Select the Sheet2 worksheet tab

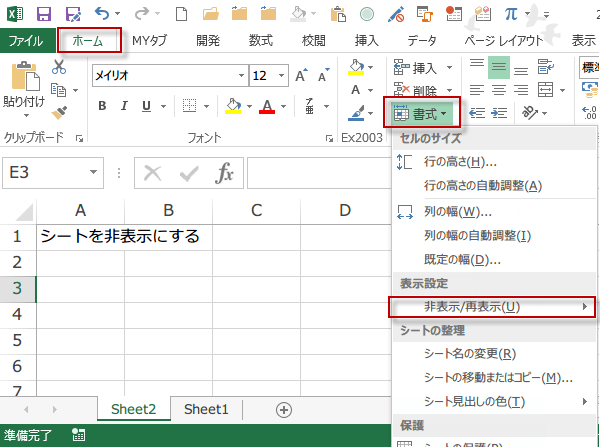click(x=134, y=409)
